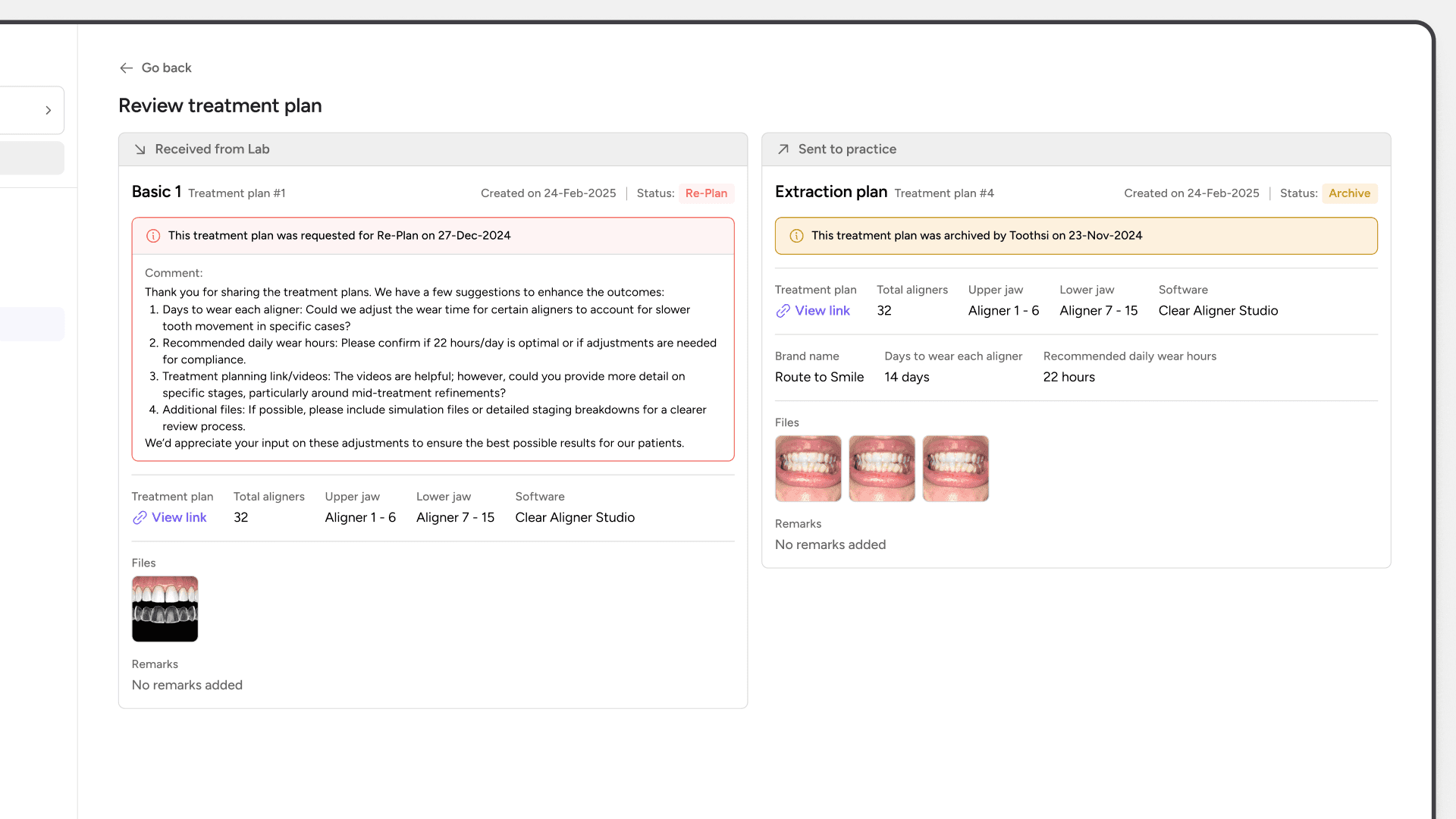Click the Re-Plan alert info icon

click(x=153, y=236)
